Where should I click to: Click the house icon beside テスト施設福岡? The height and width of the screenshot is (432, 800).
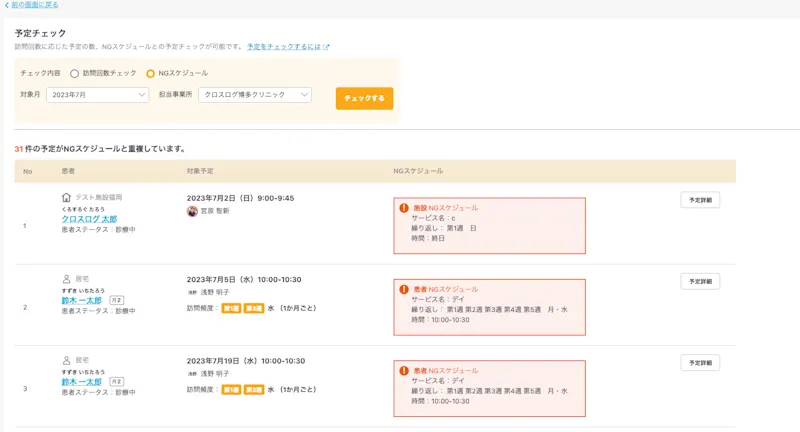coord(66,197)
